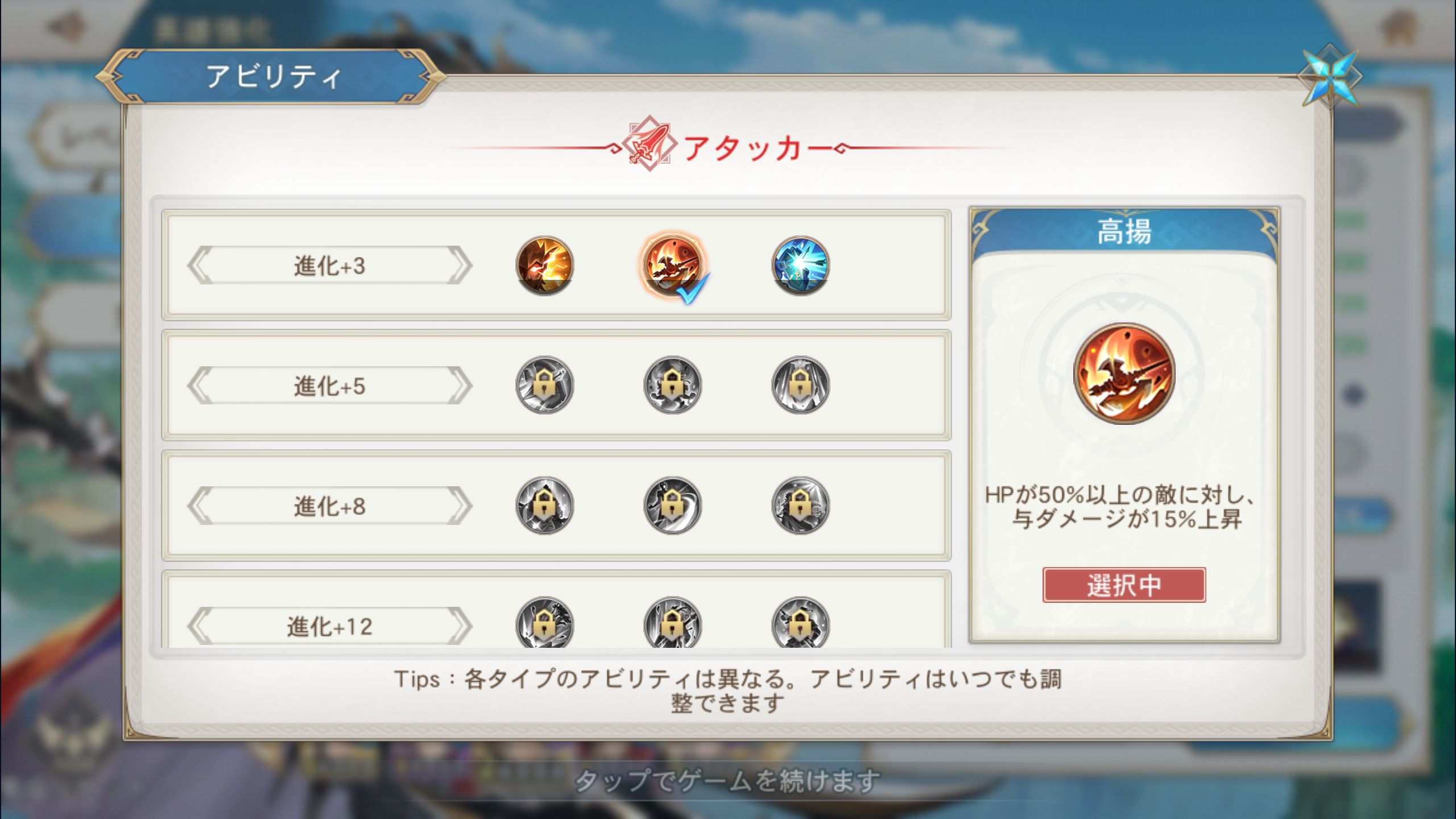Tap first locked ability in 進化+12 row
1456x819 pixels.
(x=544, y=622)
